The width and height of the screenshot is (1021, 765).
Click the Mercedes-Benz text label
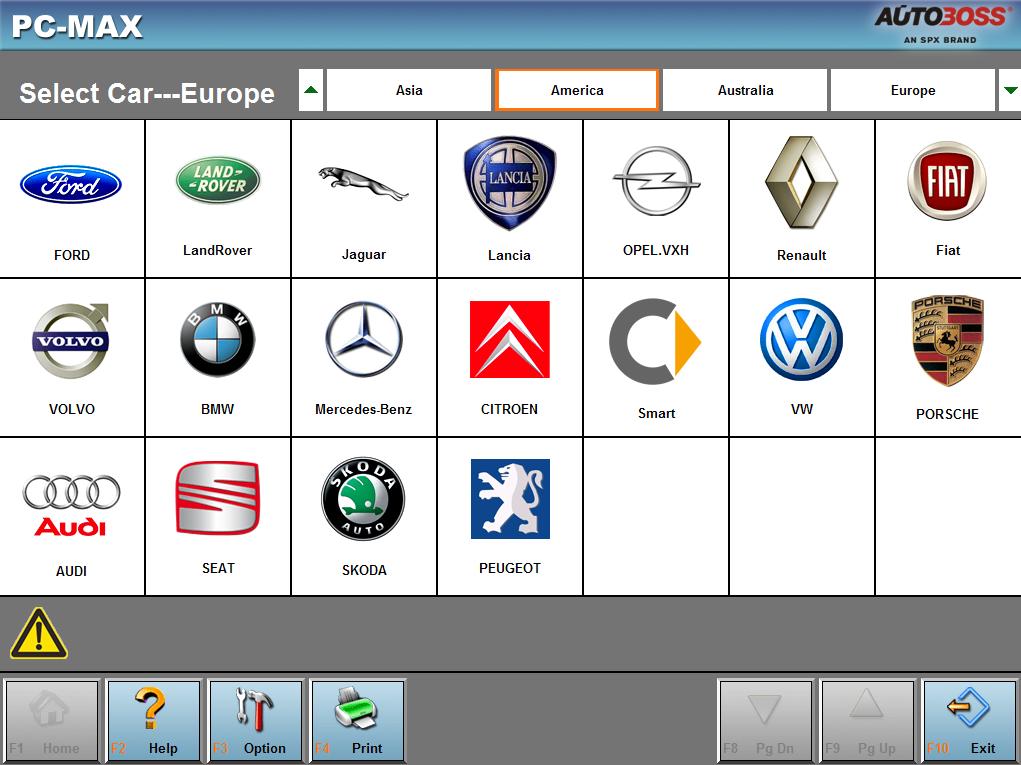[x=363, y=410]
